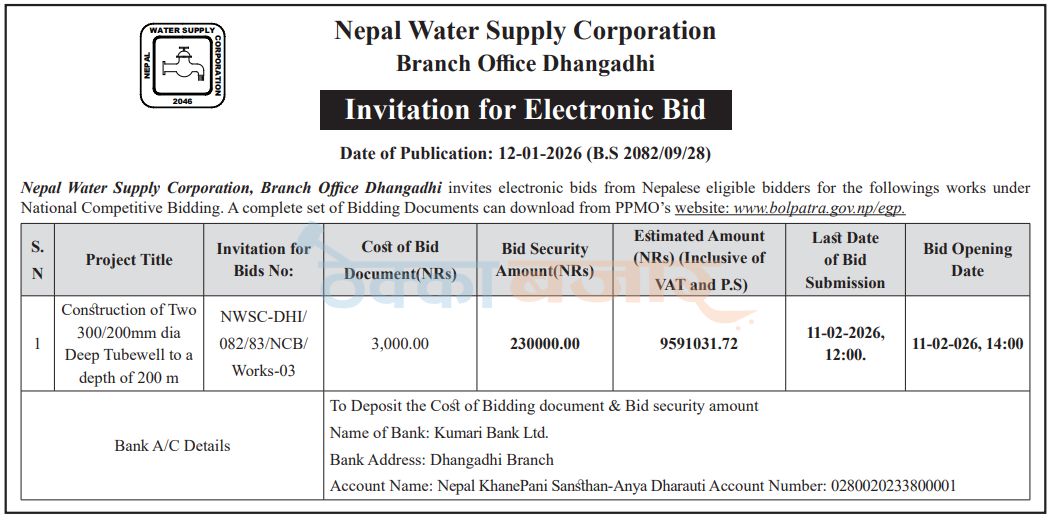This screenshot has width=1052, height=517.
Task: Click the Invitation for Electronic Bid banner
Action: point(525,110)
